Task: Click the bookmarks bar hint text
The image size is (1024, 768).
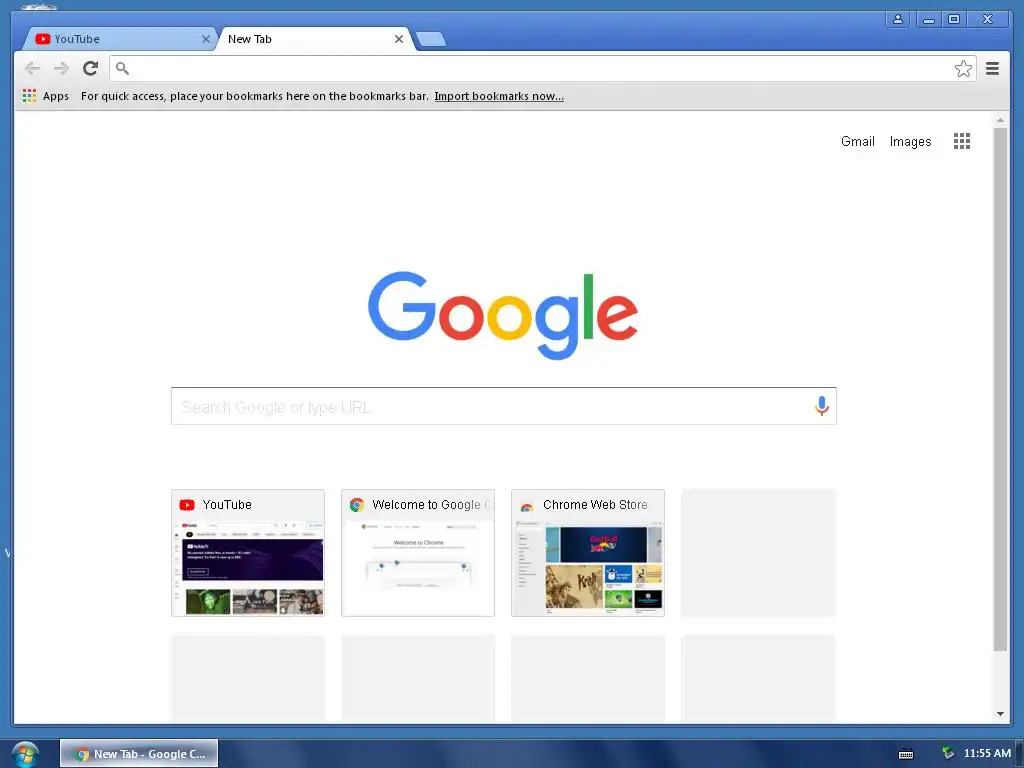Action: 255,96
